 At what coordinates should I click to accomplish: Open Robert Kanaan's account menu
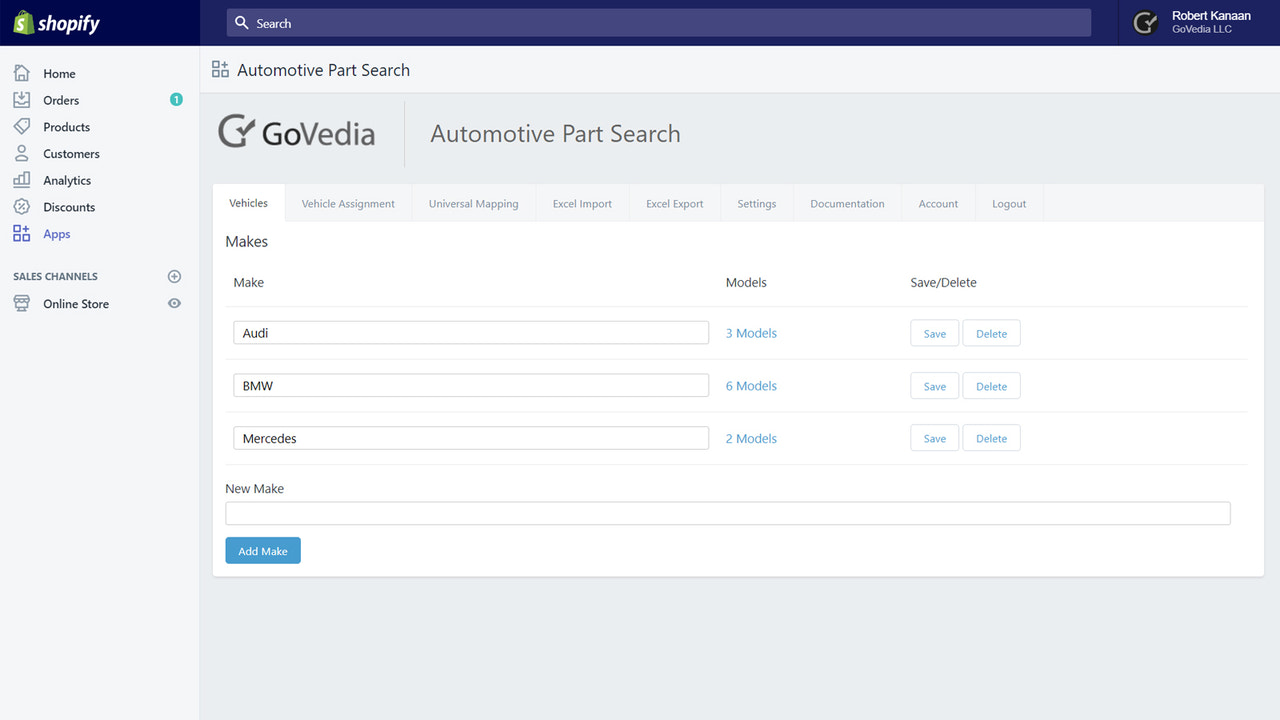(x=1212, y=22)
